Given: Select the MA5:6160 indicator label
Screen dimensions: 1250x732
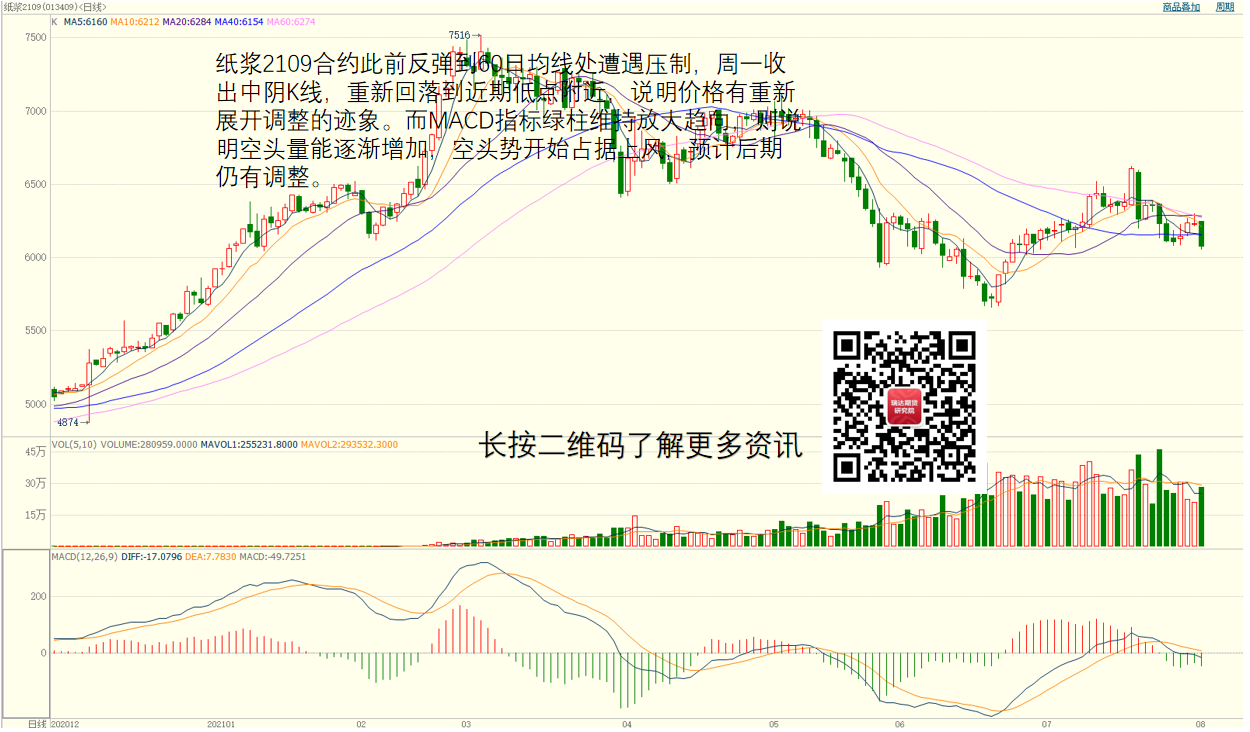Looking at the screenshot, I should tap(85, 21).
